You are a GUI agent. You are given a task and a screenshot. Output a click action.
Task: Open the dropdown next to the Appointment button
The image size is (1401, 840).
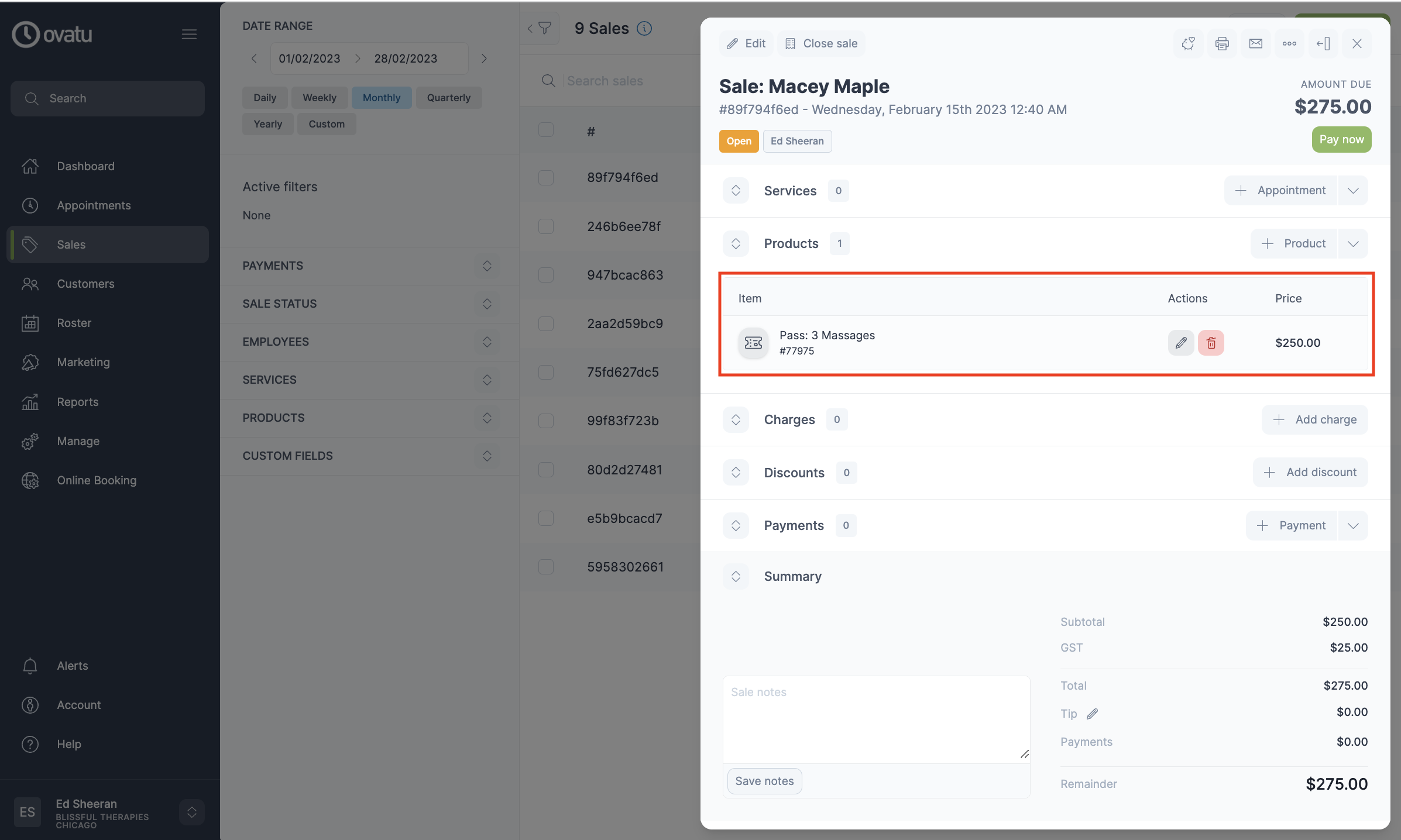[x=1353, y=190]
